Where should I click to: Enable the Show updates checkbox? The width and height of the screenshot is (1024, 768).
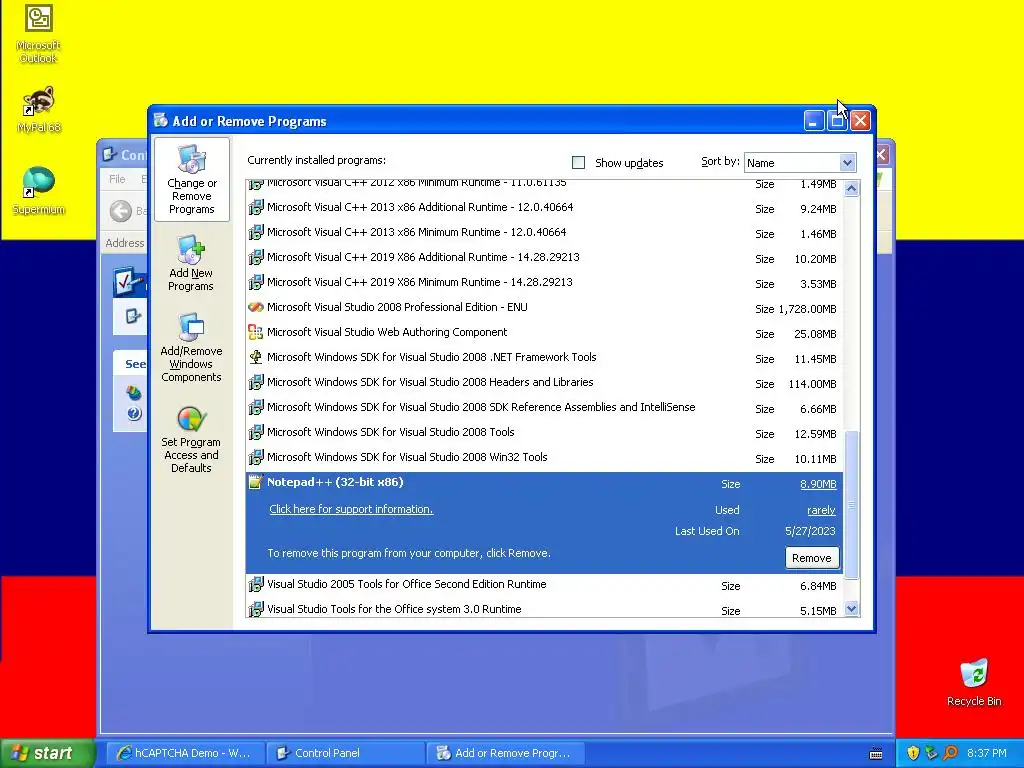(x=578, y=163)
